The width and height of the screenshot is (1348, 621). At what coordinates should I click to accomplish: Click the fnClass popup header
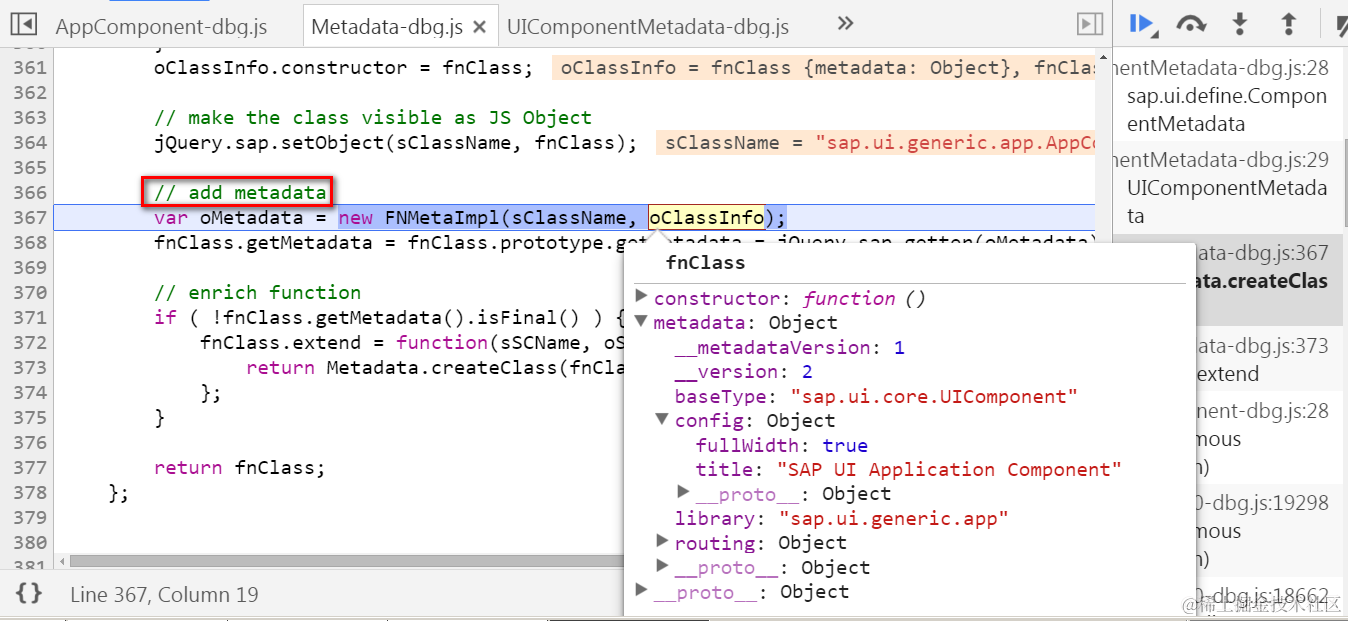click(x=705, y=263)
